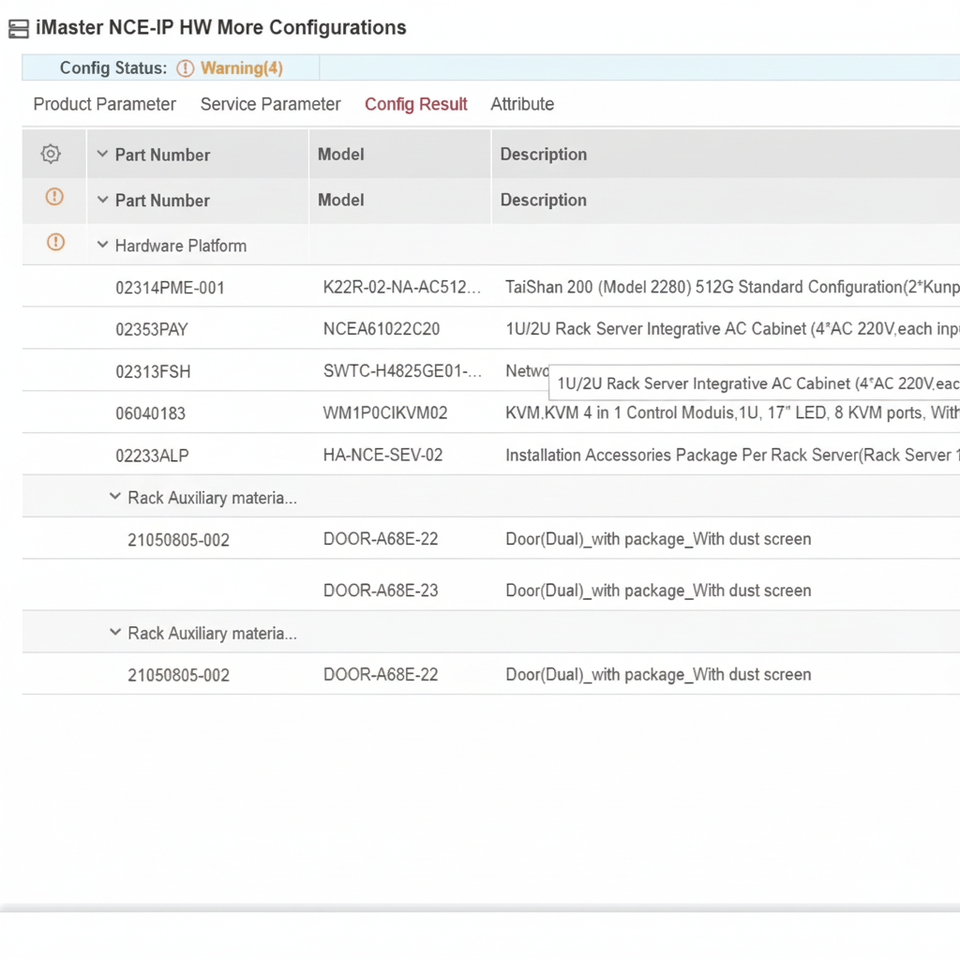Collapse the last Rack Auxiliary materia... group
The width and height of the screenshot is (960, 960).
coord(116,633)
